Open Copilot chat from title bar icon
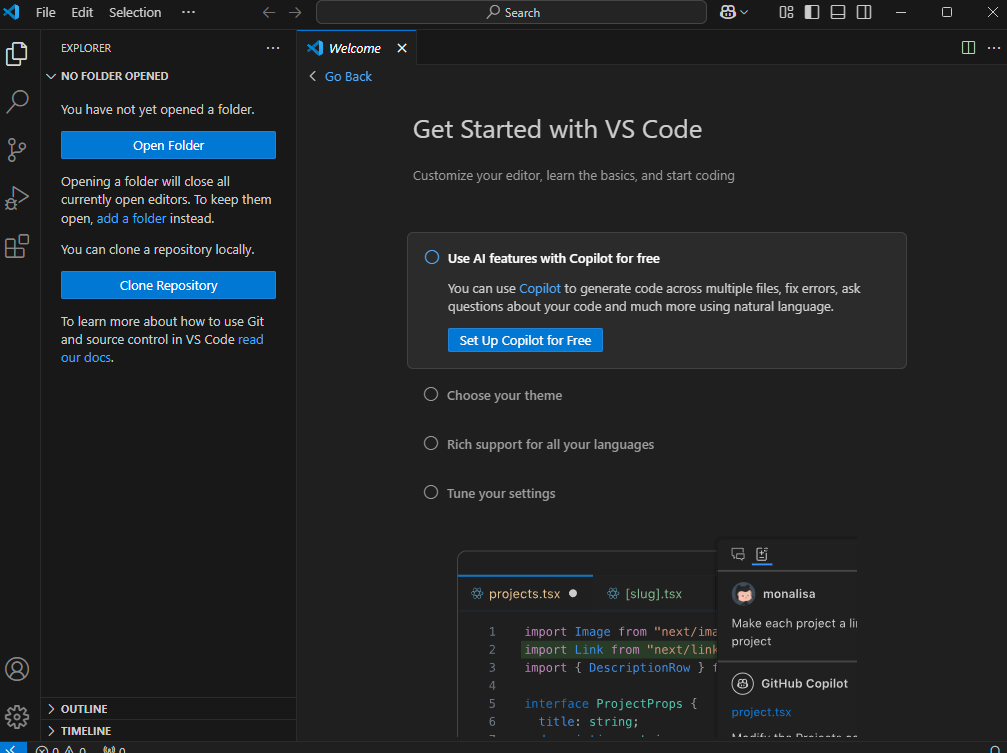Screen dimensions: 1007x753 728,12
